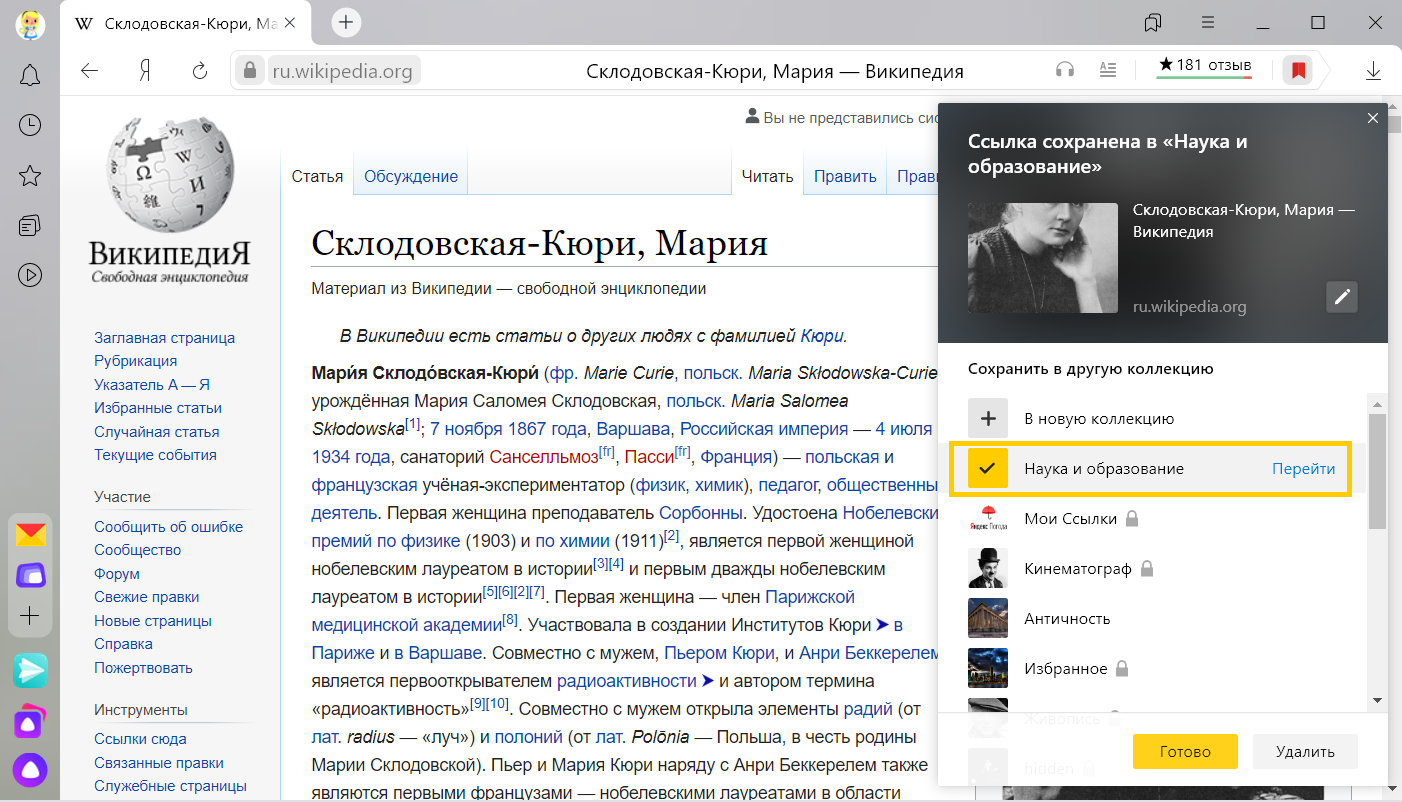
Task: Click scrollbar down arrow in collections list
Action: [x=1377, y=700]
